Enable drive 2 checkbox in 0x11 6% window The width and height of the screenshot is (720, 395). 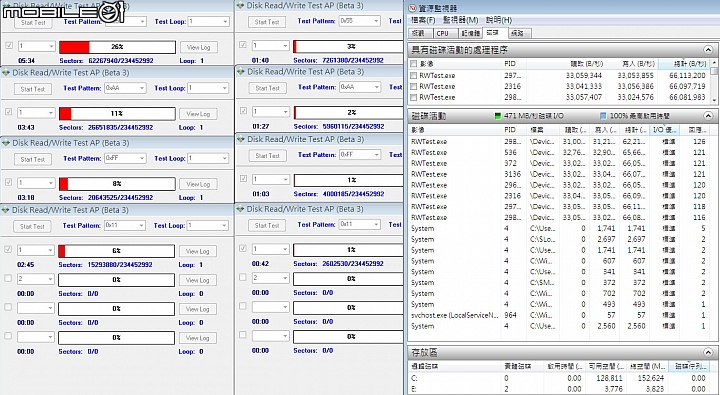[8, 278]
